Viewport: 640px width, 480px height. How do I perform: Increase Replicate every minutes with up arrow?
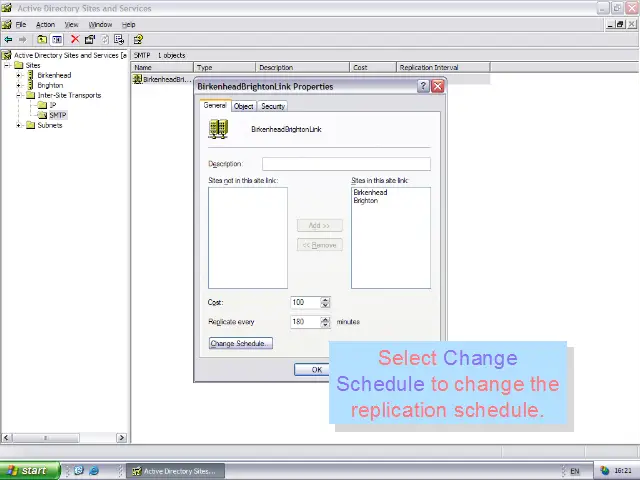coord(325,319)
